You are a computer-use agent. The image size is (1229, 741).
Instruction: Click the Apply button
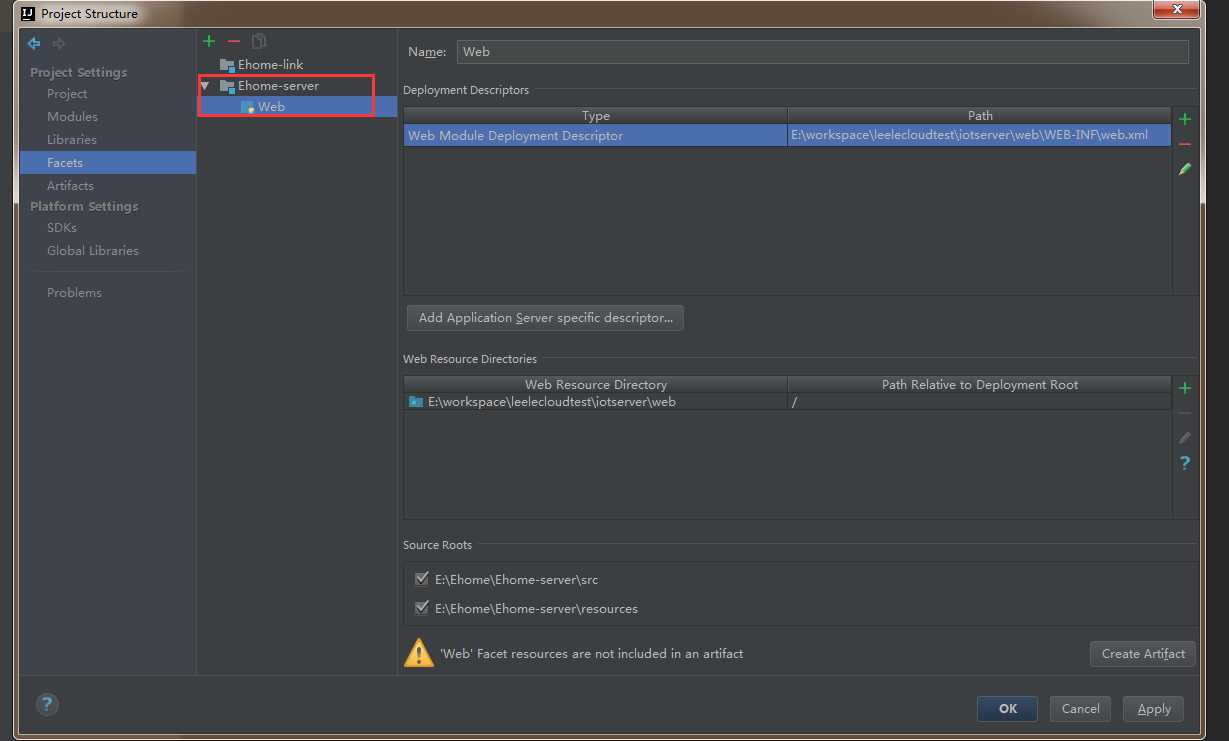pos(1154,709)
